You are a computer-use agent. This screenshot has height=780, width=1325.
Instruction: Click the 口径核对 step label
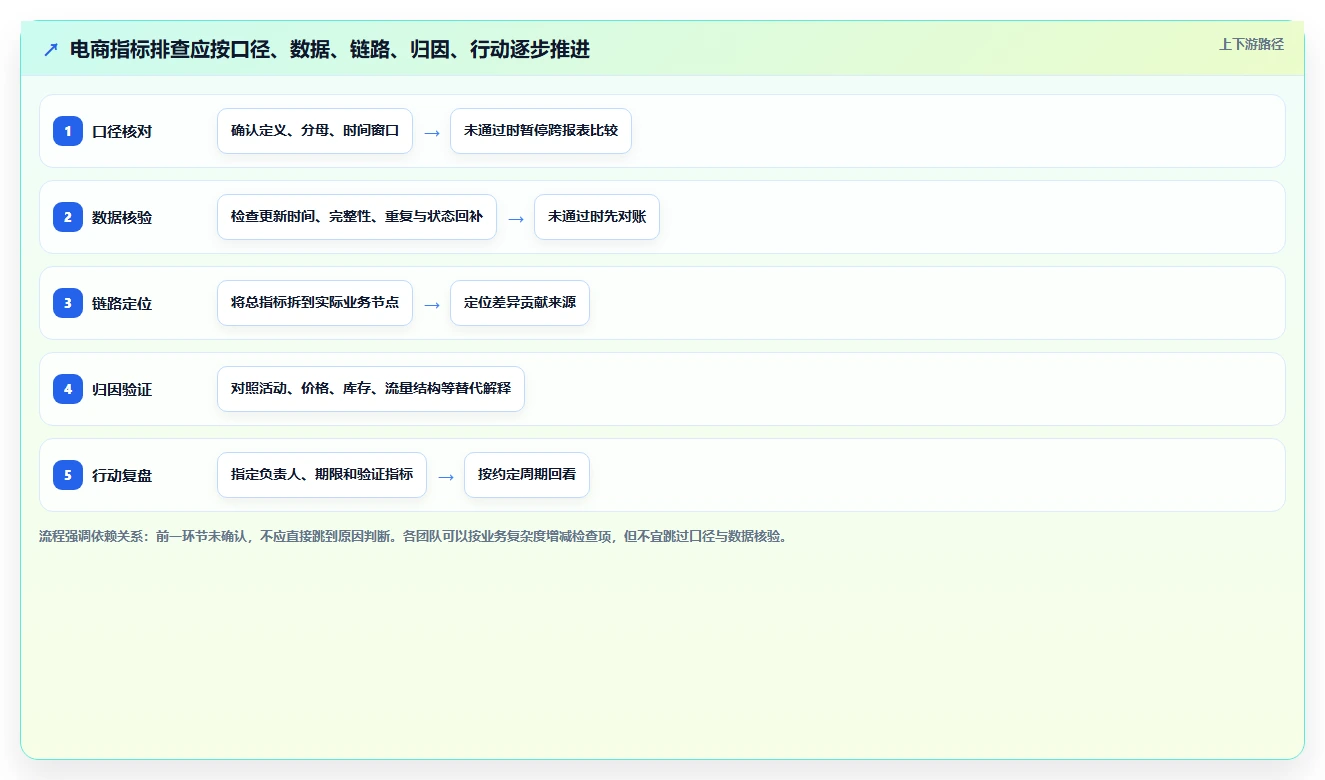122,131
